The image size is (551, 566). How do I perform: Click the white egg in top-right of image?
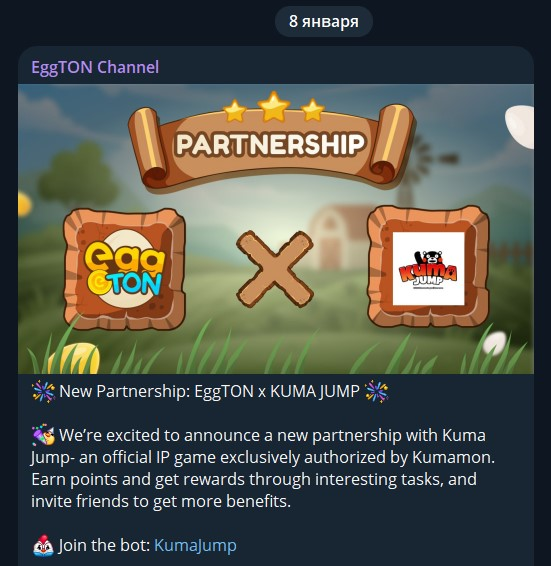[520, 127]
